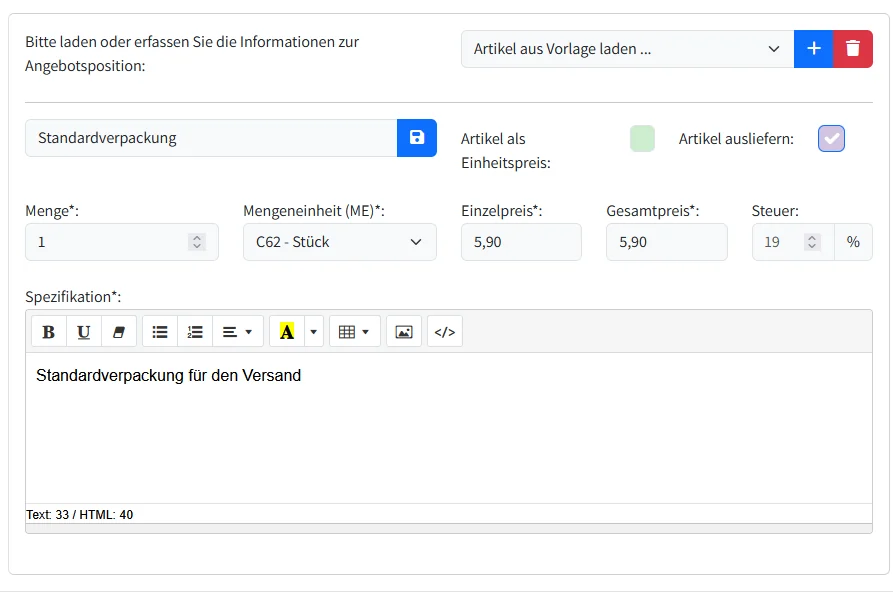
Task: Disable the Artikel ausliefern checkbox
Action: (831, 138)
